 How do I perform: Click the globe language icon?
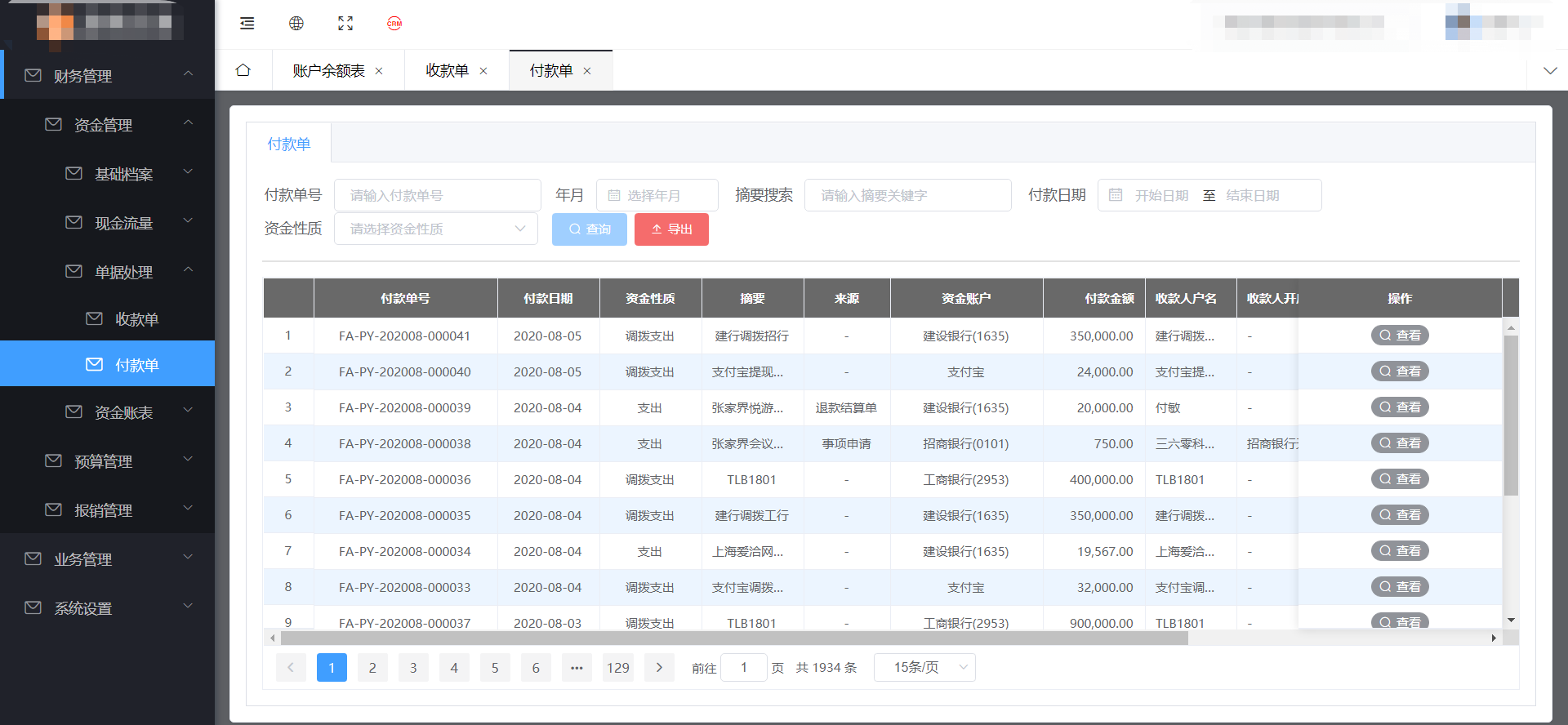click(296, 24)
